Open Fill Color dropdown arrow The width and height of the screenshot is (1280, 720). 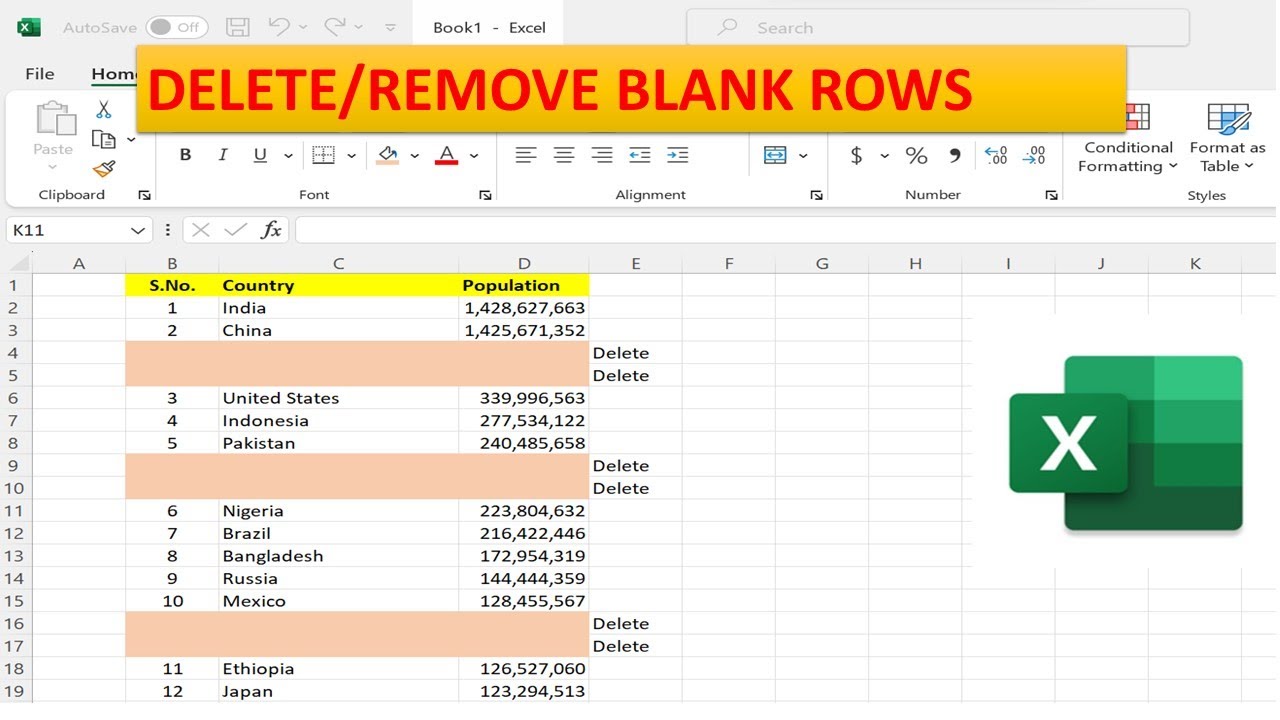[x=414, y=156]
